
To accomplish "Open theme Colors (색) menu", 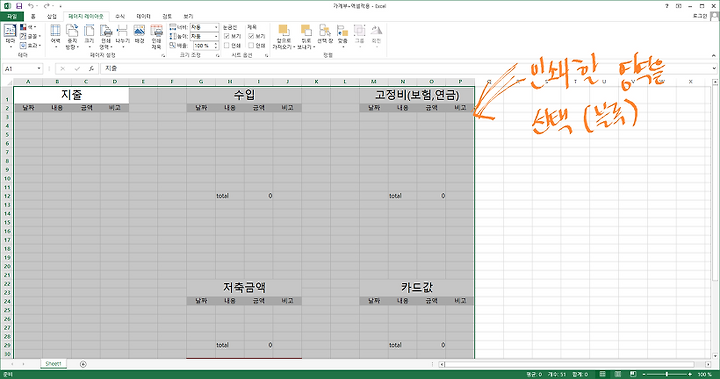I will pyautogui.click(x=28, y=28).
